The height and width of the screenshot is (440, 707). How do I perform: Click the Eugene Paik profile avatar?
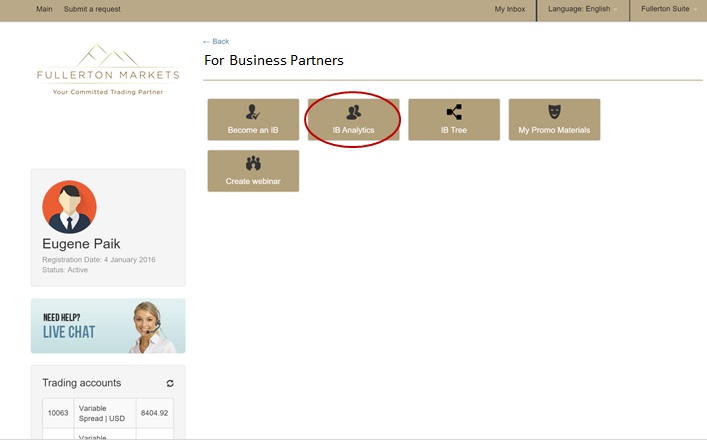[x=69, y=207]
